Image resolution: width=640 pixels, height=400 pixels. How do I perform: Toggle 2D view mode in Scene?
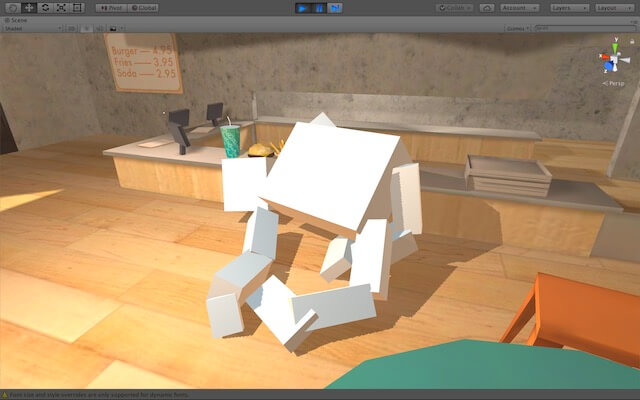tap(71, 29)
